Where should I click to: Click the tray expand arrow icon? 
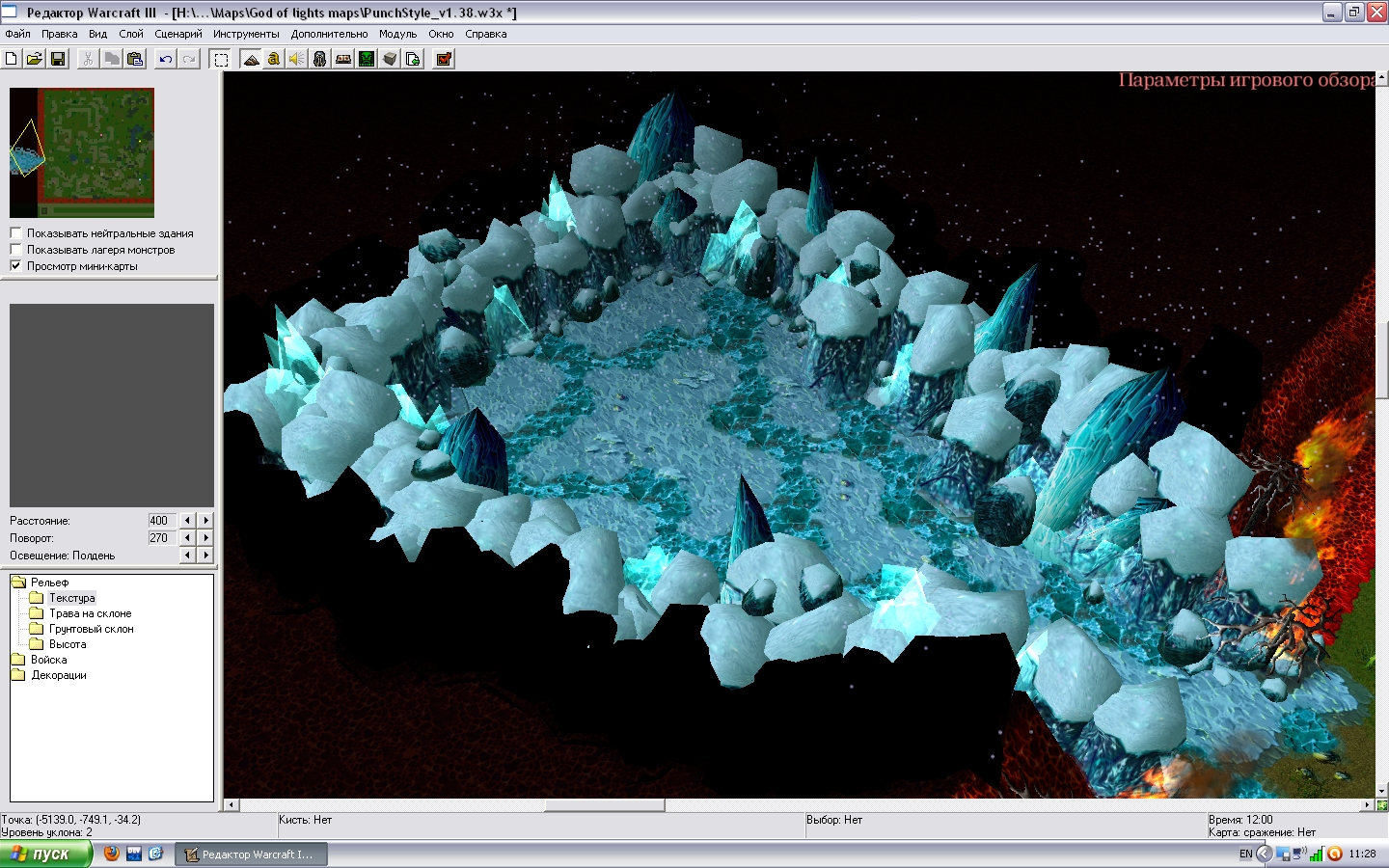pyautogui.click(x=1264, y=854)
